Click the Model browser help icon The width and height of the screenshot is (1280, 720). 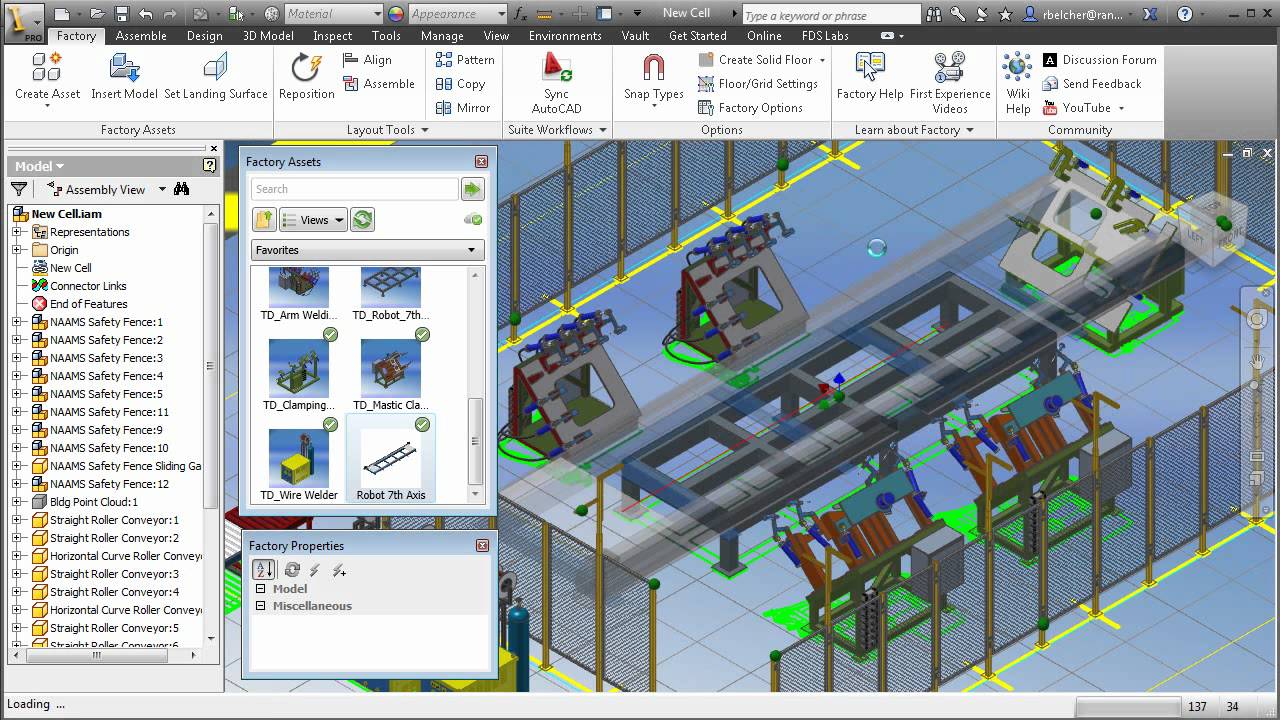pyautogui.click(x=209, y=166)
